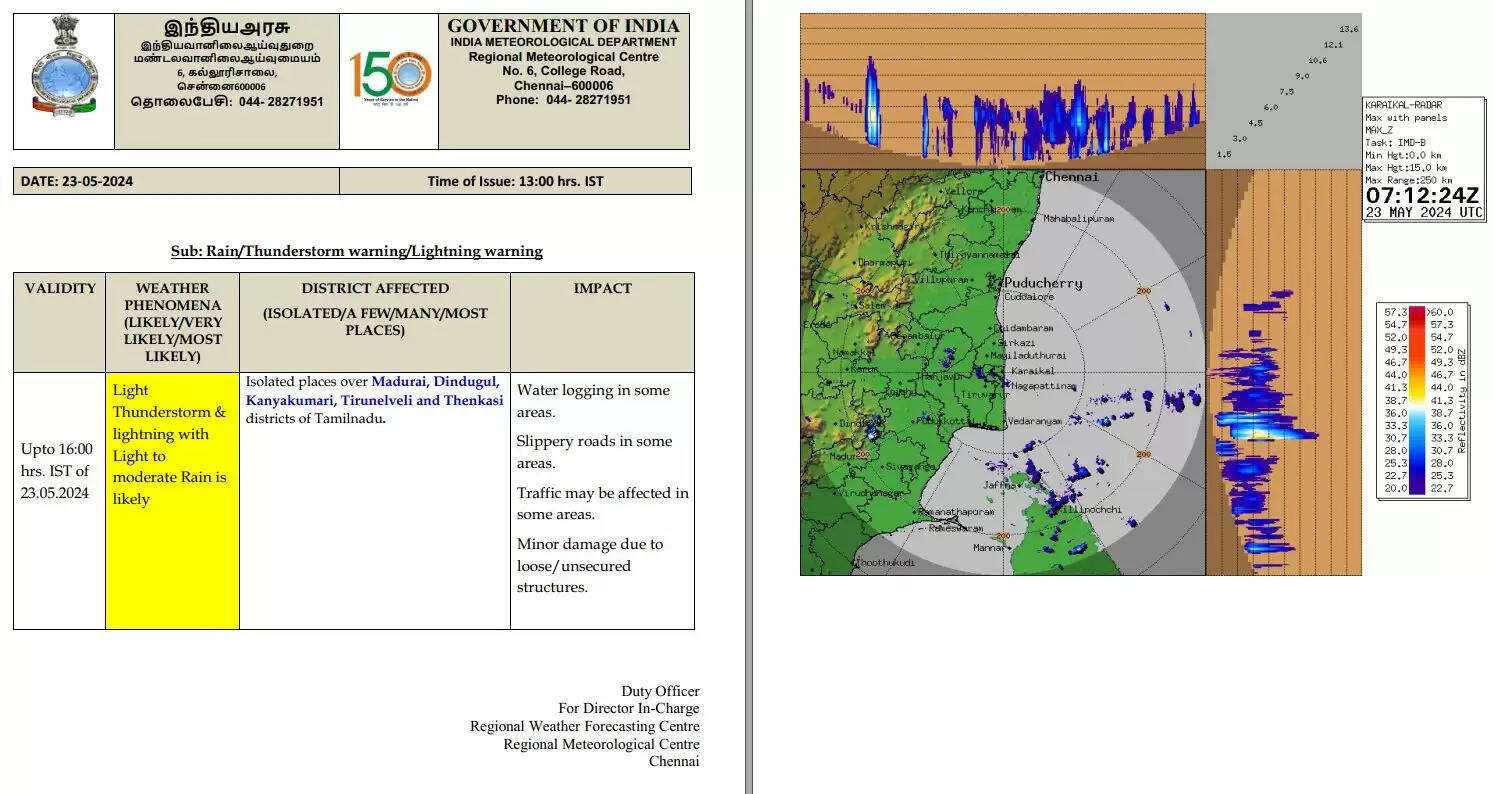Click the red top of reflectivity scale
This screenshot has height=794, width=1493.
click(x=1416, y=312)
